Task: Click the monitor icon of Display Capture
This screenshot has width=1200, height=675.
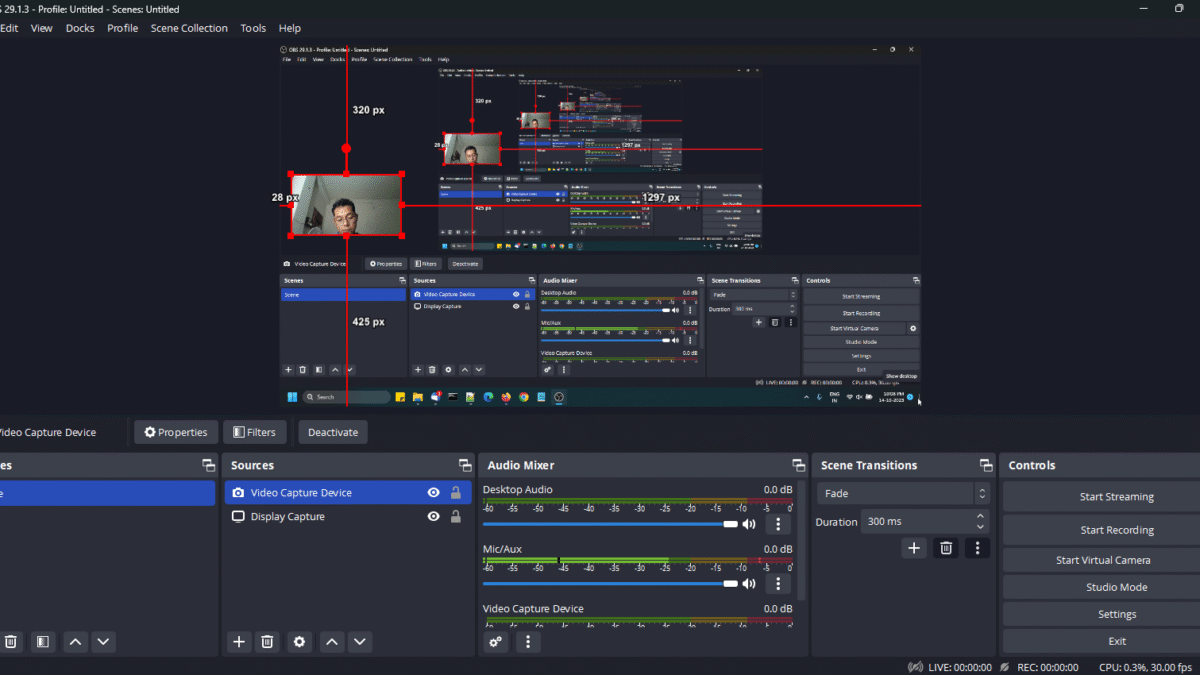Action: click(x=238, y=517)
